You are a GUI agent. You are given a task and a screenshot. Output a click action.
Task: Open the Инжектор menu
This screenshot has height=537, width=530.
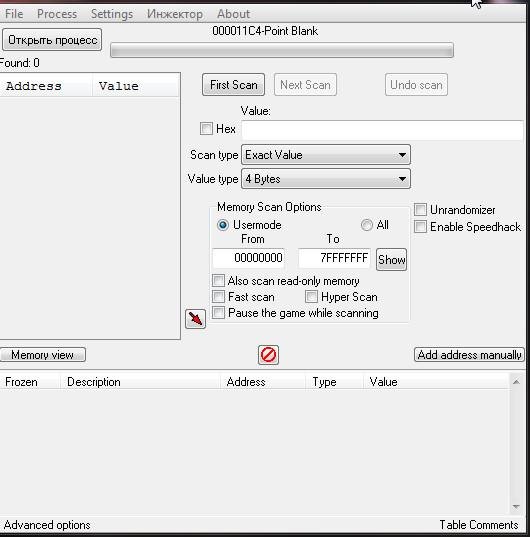pyautogui.click(x=175, y=14)
